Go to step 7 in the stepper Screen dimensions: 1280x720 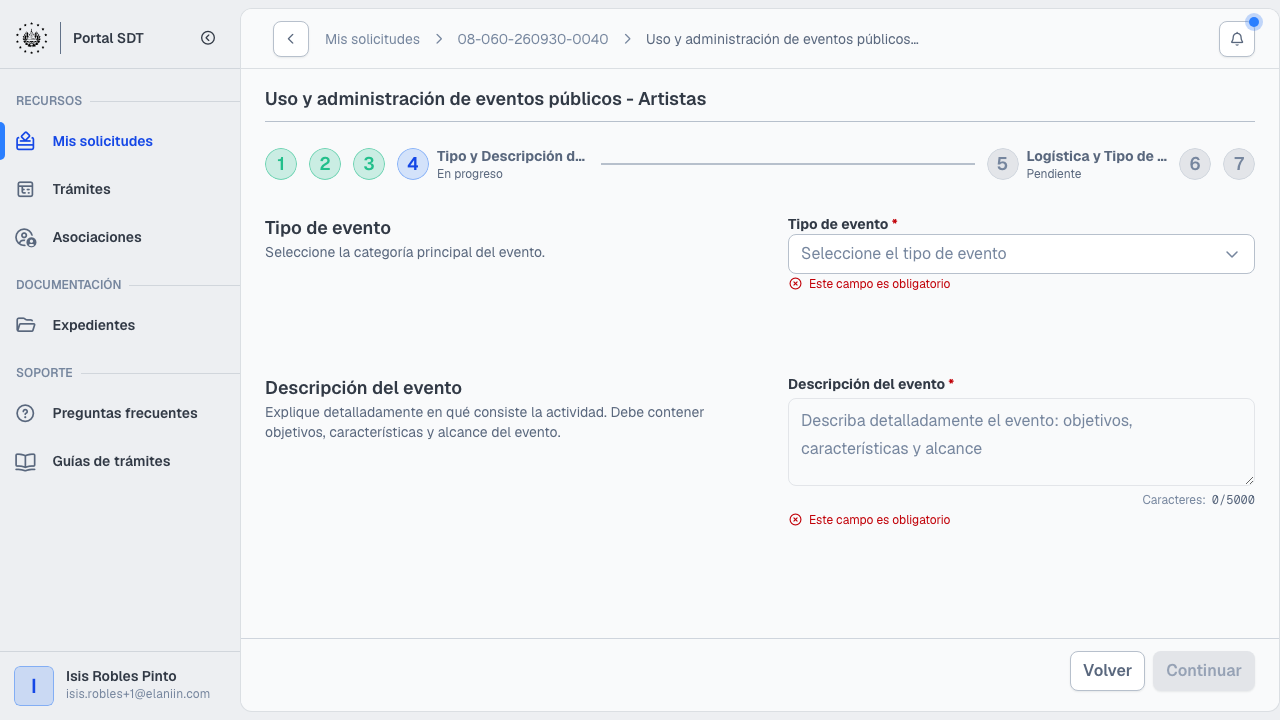1239,164
